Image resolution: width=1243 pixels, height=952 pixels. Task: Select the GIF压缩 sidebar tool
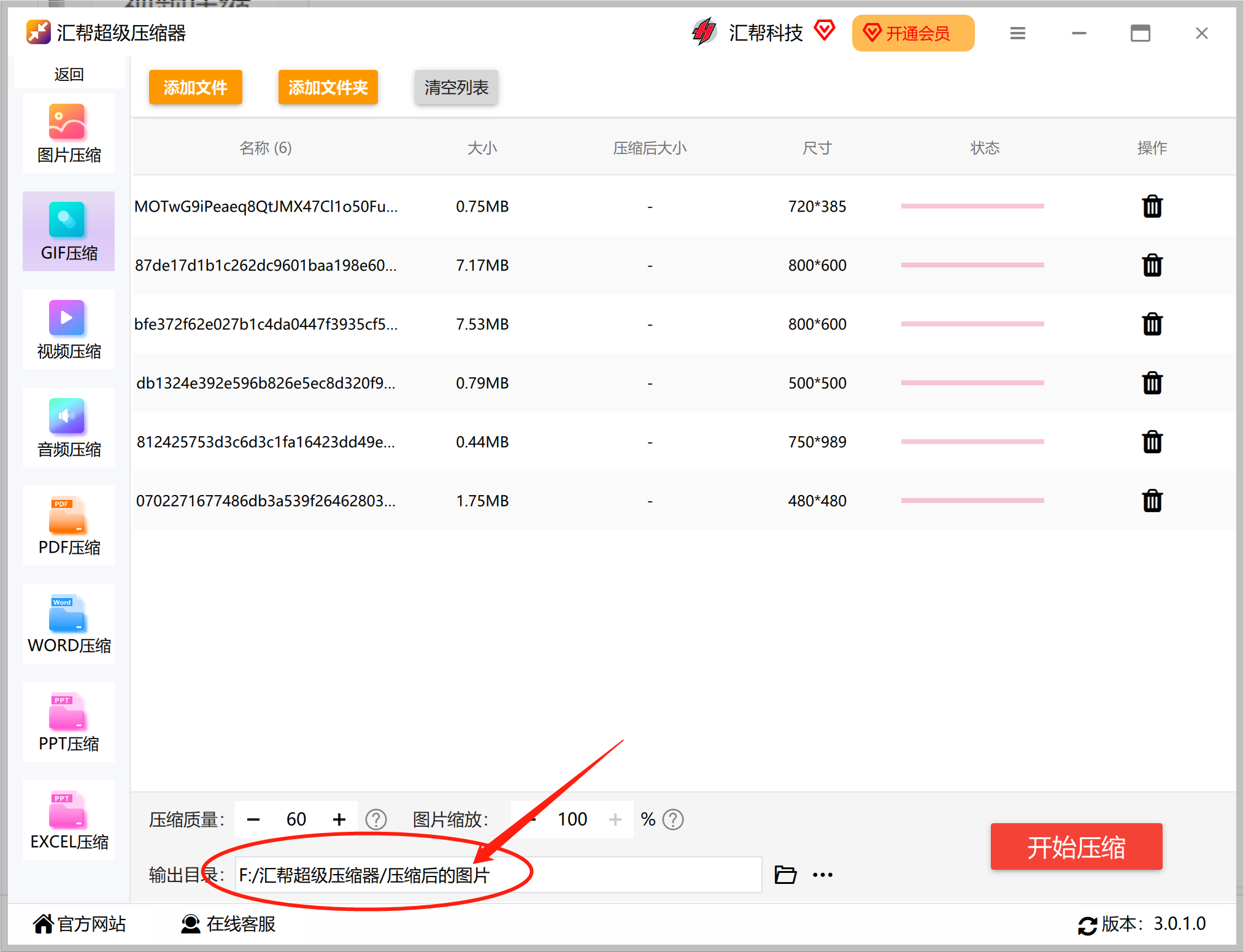click(x=69, y=231)
